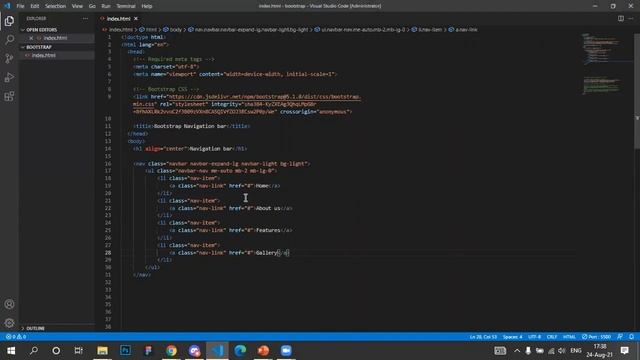Click line number 28 in gutter
Image resolution: width=640 pixels, height=360 pixels.
108,253
